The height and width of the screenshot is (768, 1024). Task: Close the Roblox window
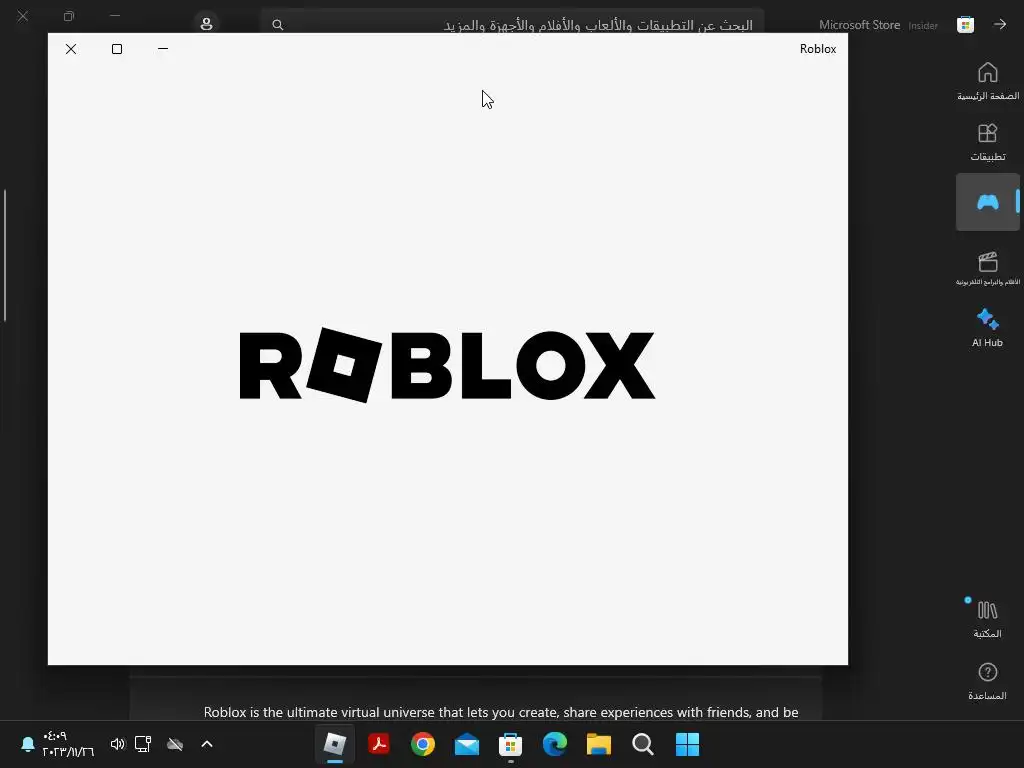[71, 49]
